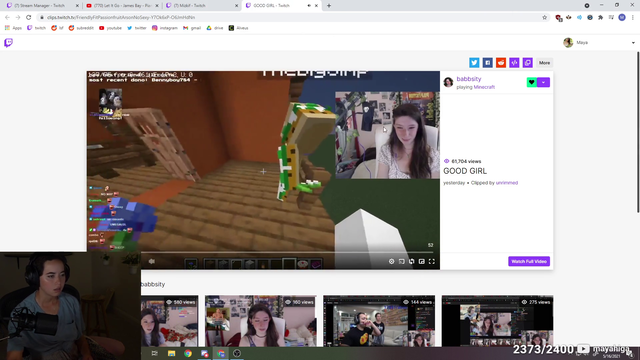Toggle clip player fullscreen

(x=431, y=261)
